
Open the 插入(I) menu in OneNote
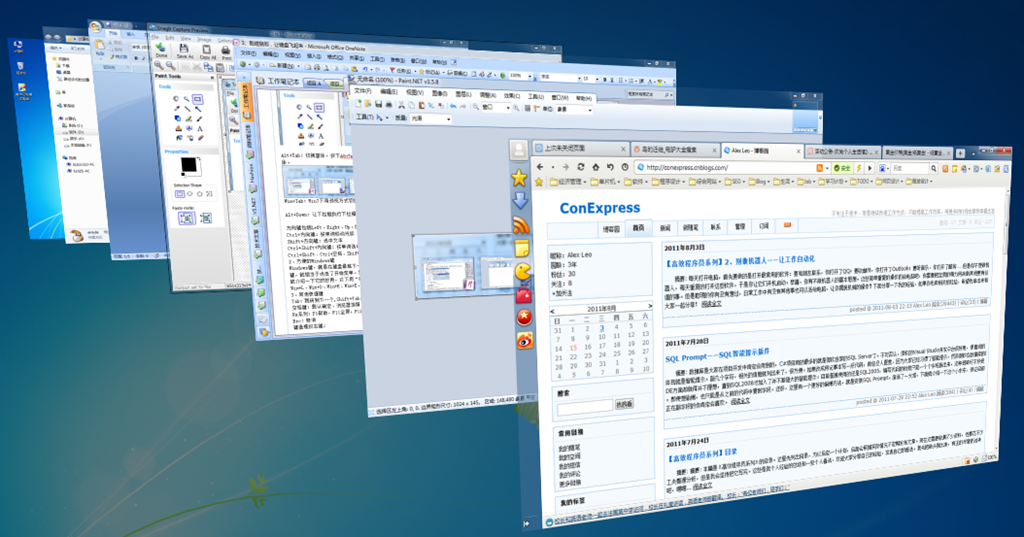[x=313, y=56]
